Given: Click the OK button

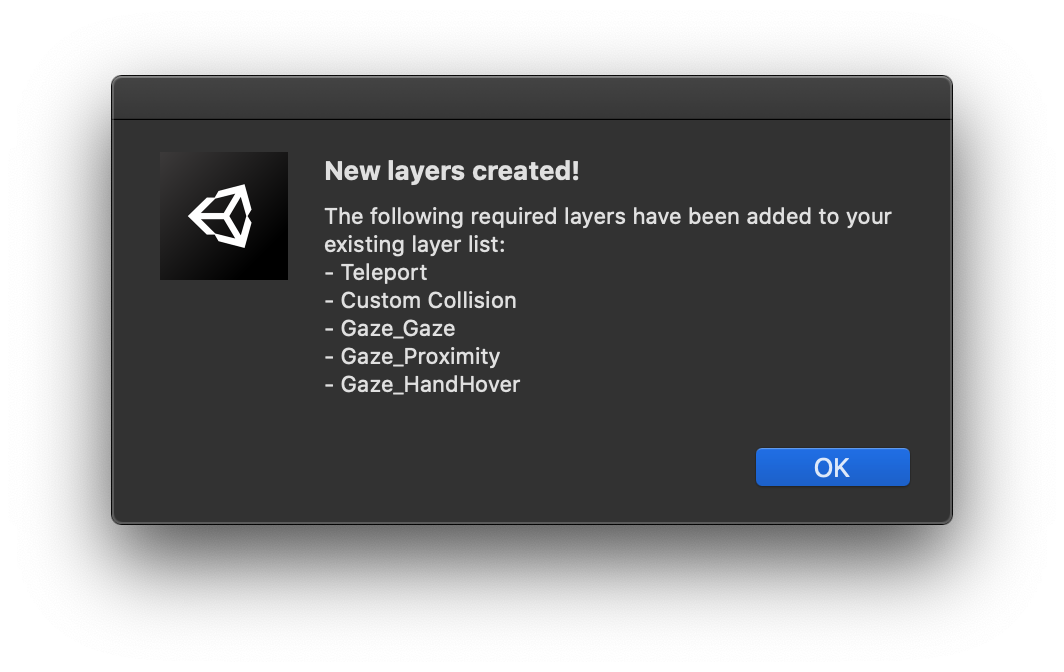Looking at the screenshot, I should tap(832, 467).
